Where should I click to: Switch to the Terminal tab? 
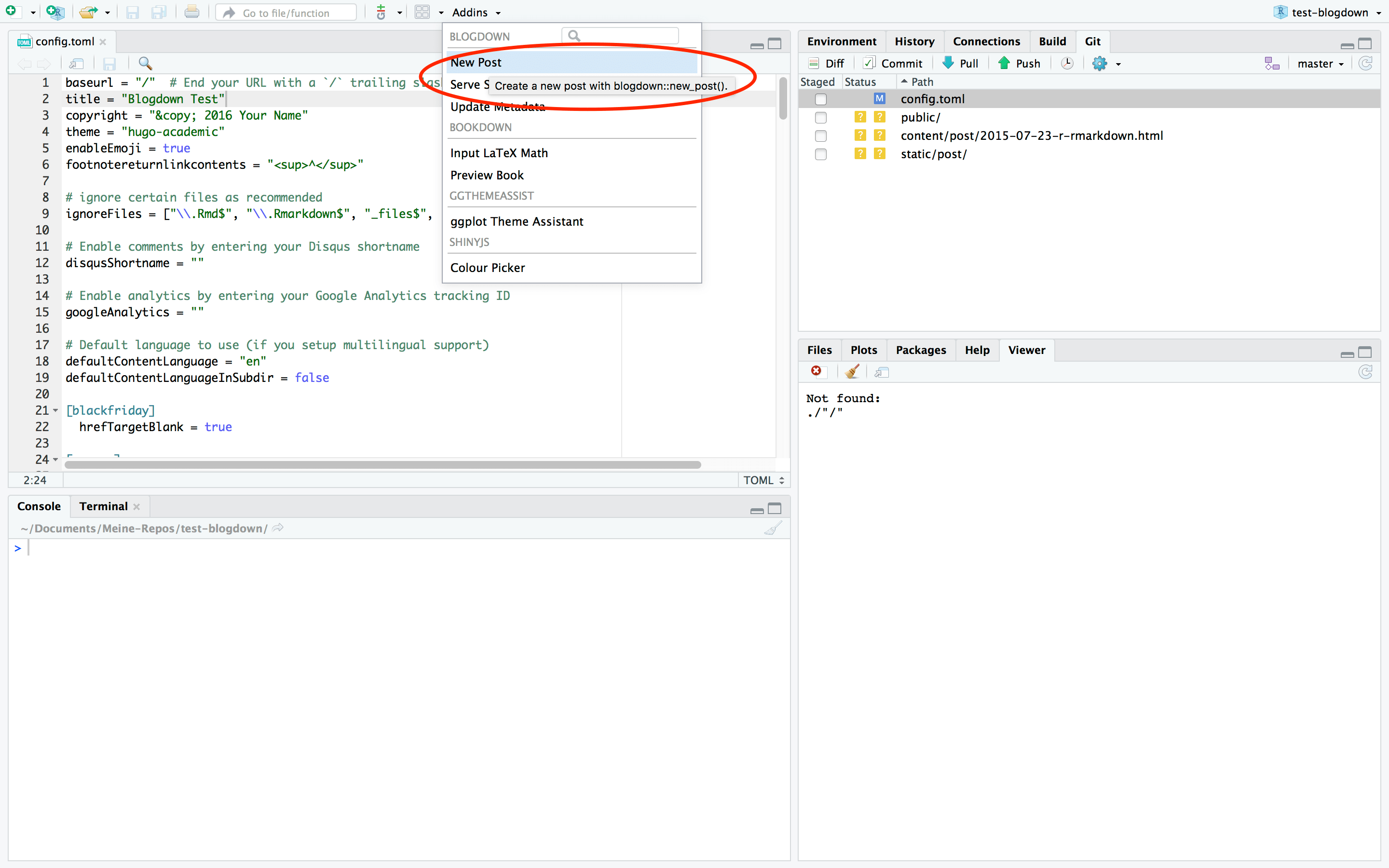103,506
